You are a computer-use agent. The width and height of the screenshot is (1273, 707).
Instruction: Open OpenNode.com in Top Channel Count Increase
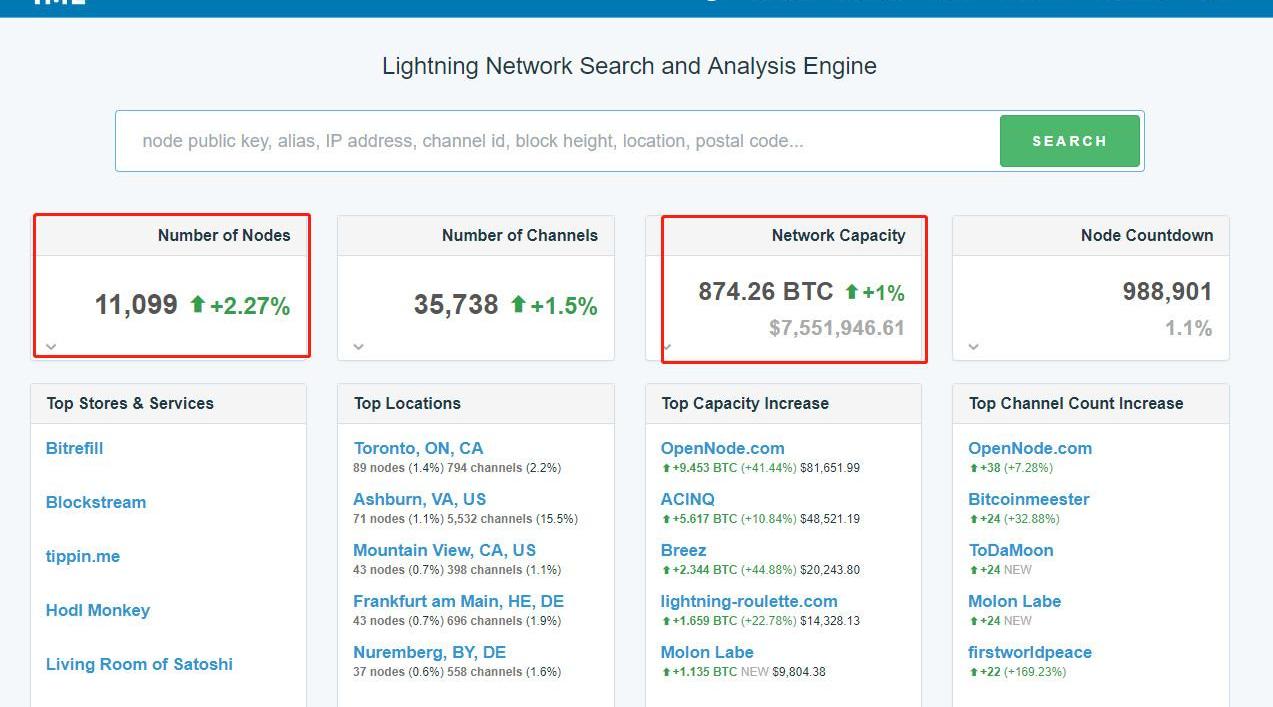coord(1030,448)
